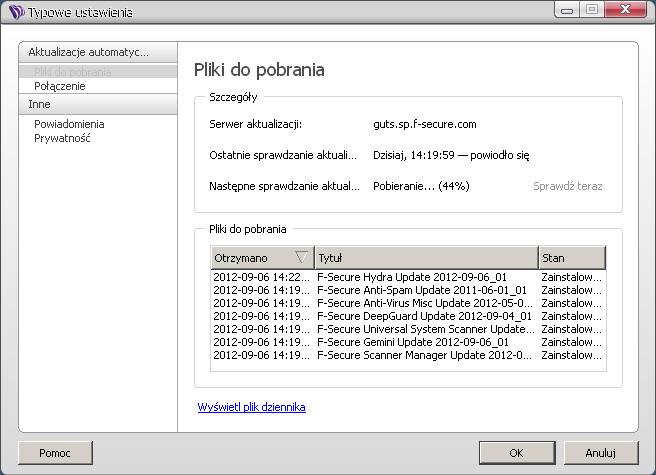Sort by the Stan column header
Viewport: 656px width, 475px height.
(572, 257)
